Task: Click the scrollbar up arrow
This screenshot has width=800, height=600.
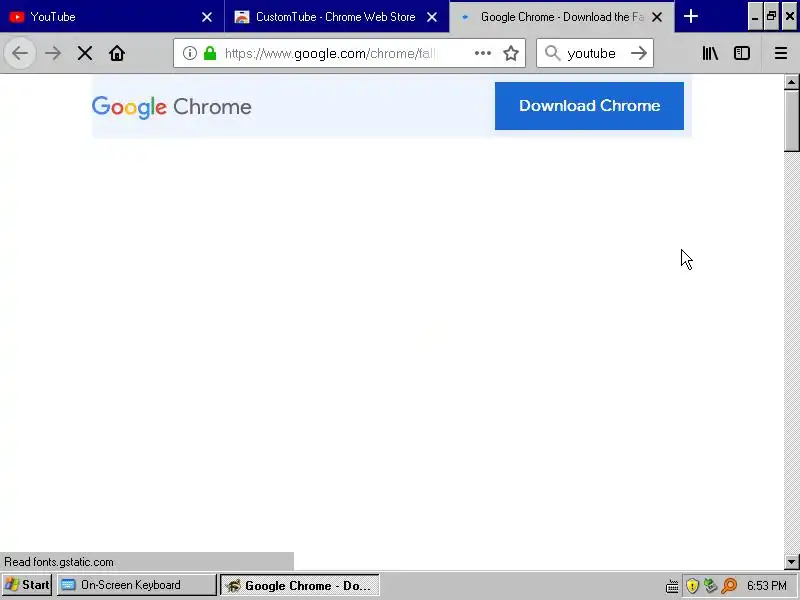Action: 791,82
